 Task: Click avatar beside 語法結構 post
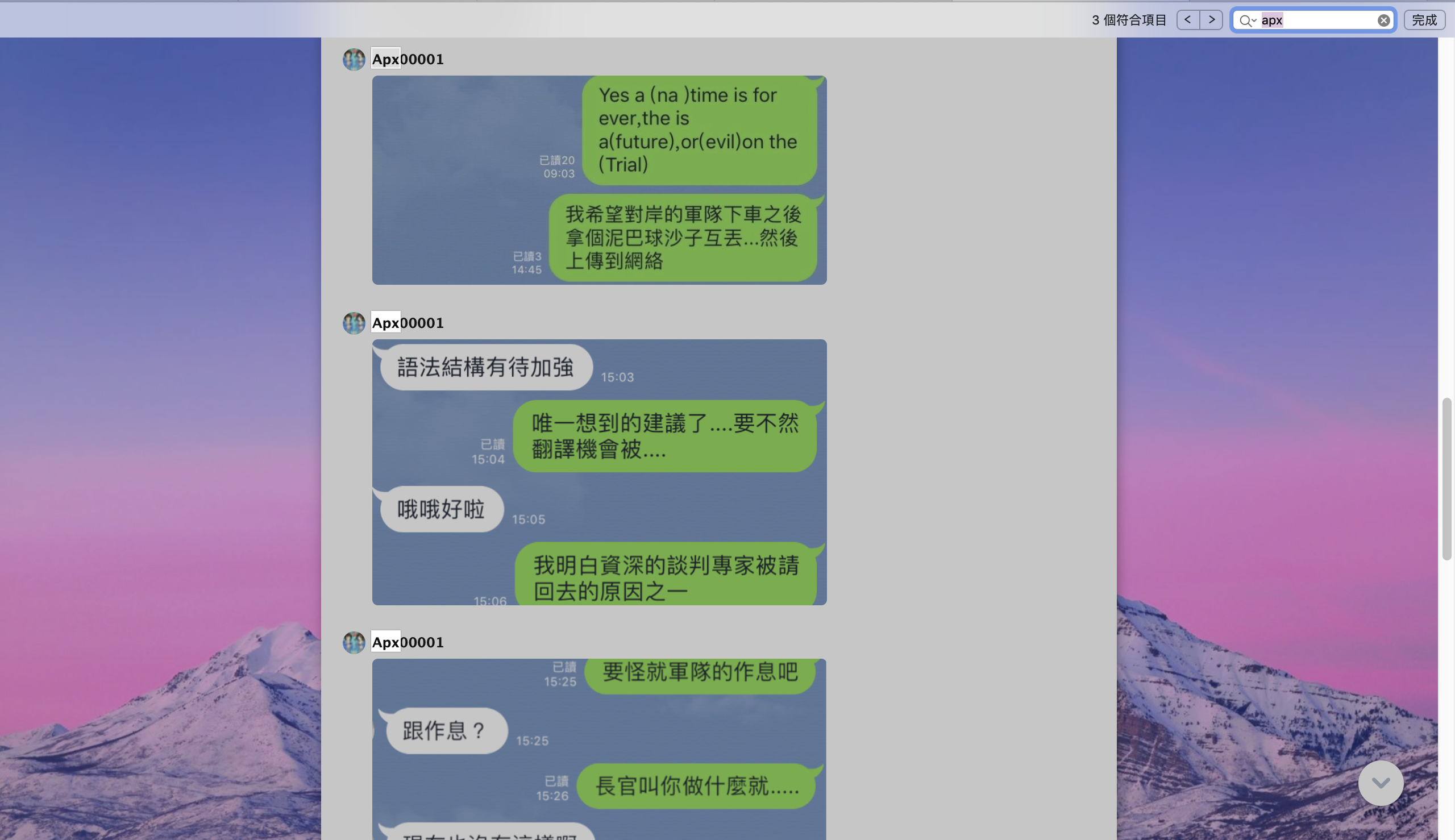click(x=354, y=322)
